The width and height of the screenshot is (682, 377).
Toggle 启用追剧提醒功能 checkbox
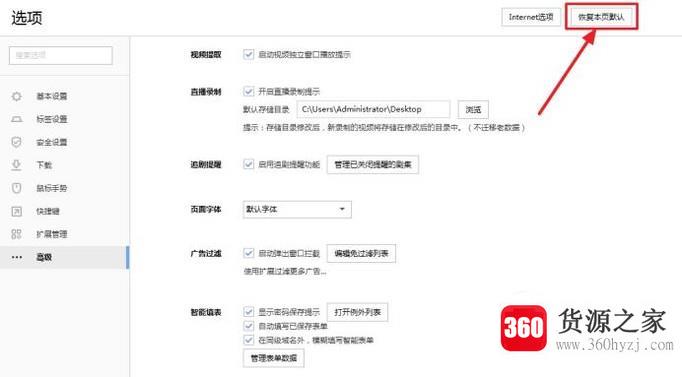[248, 164]
